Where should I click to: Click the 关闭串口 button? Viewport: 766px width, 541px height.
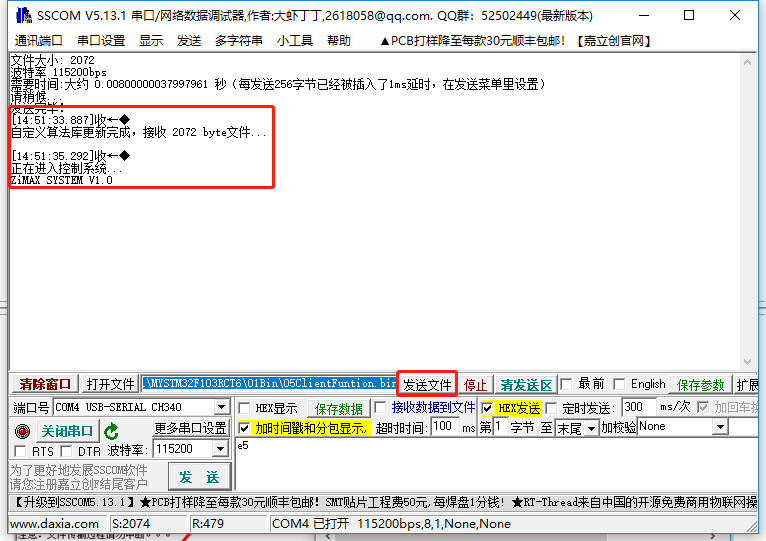67,431
